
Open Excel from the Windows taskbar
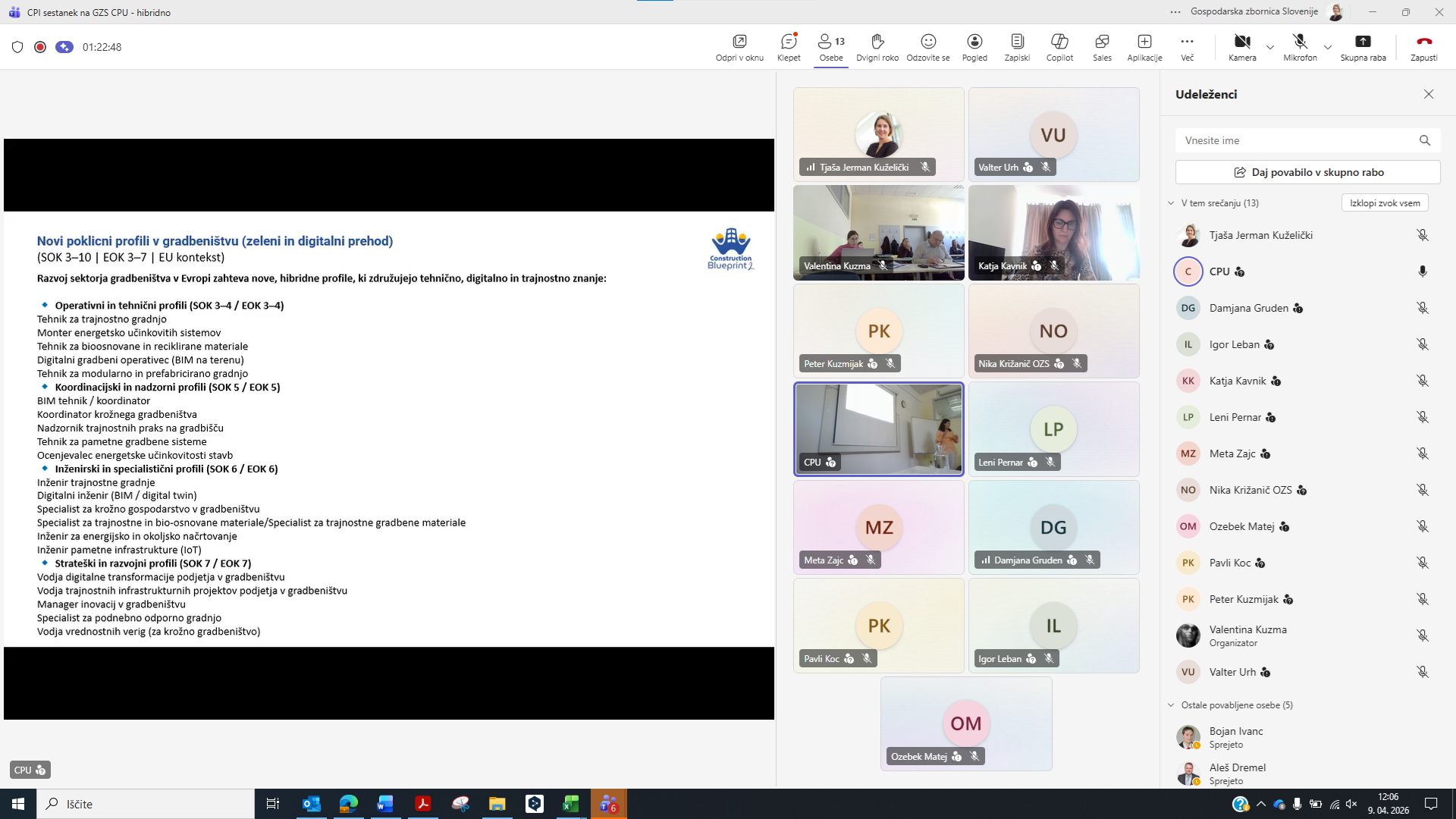click(x=571, y=804)
